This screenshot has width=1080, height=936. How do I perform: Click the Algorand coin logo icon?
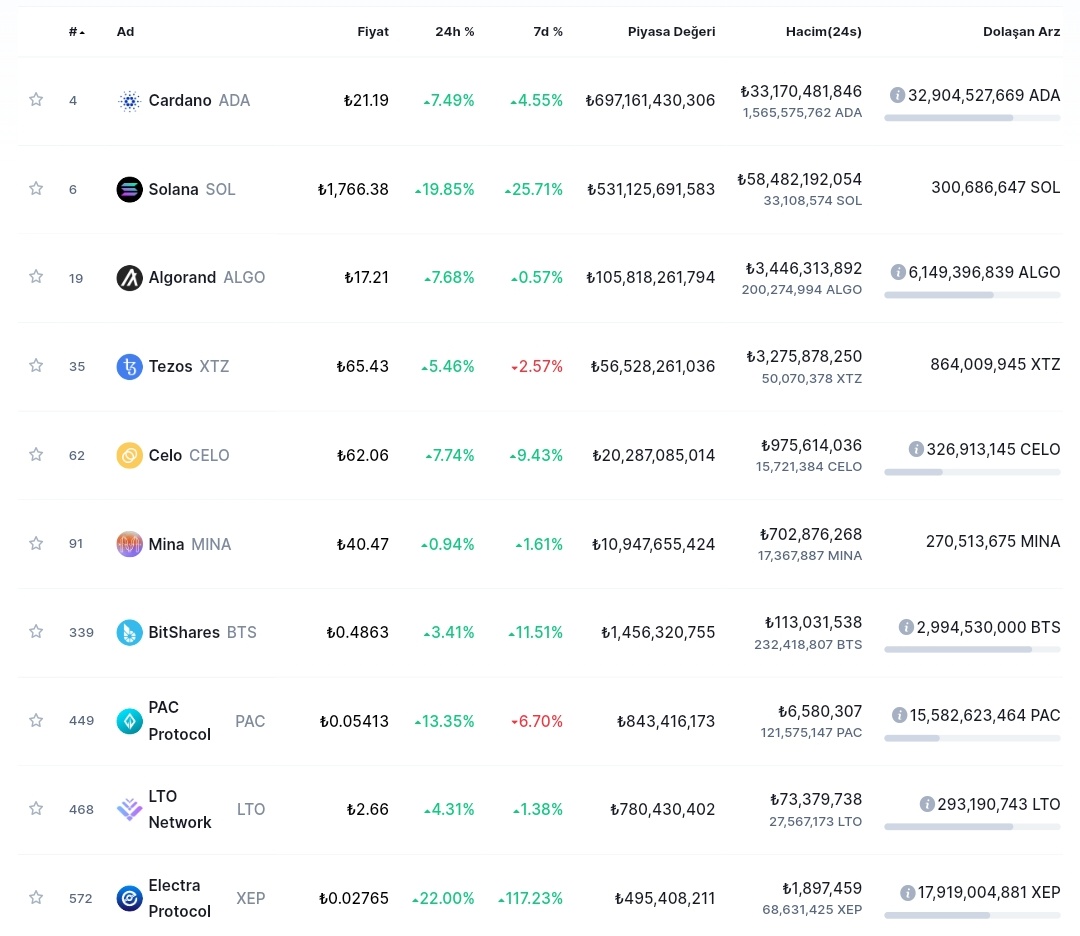point(129,278)
